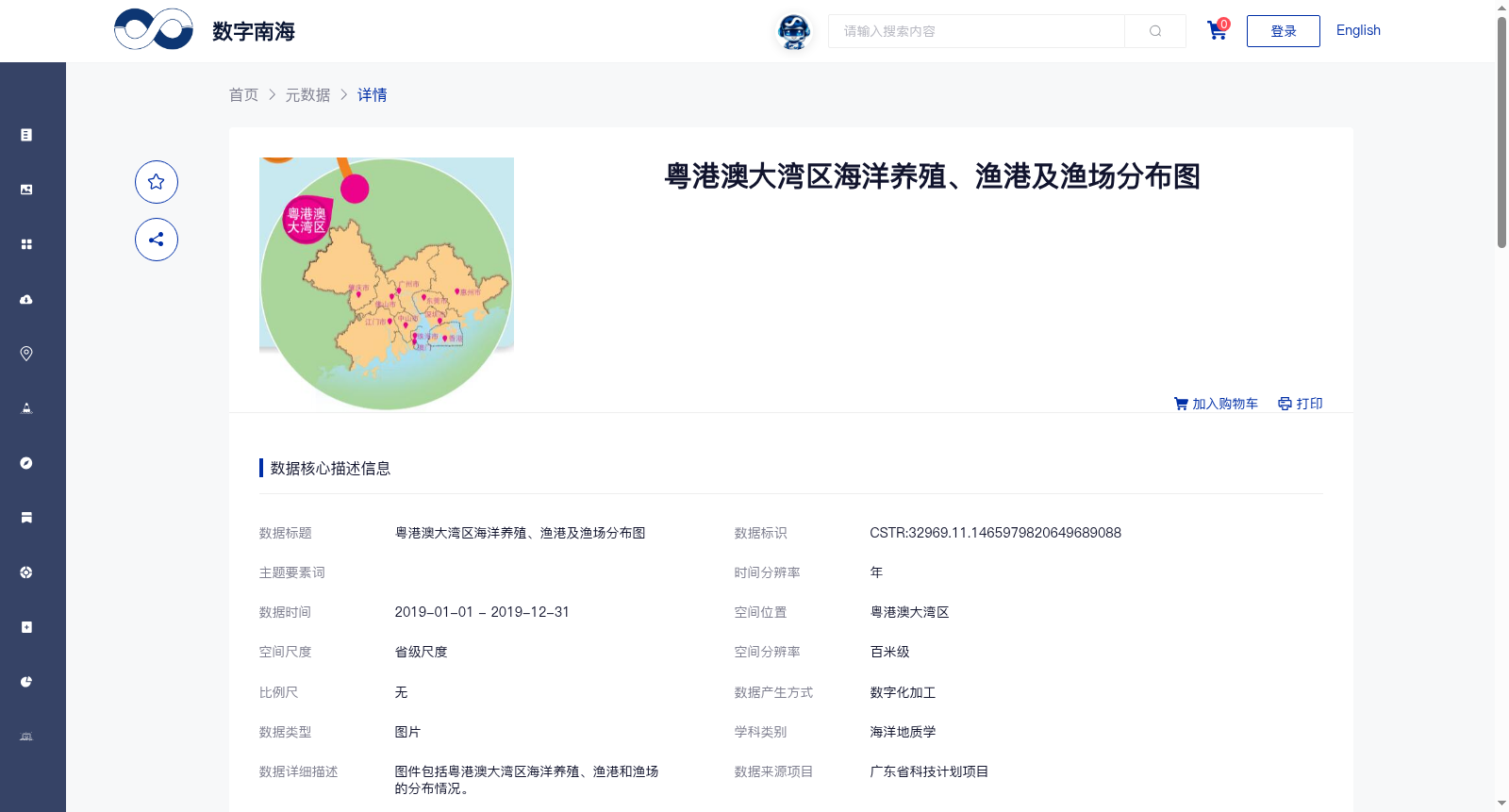This screenshot has height=812, width=1509.
Task: Click the scrollbar down arrow
Action: 1501,804
